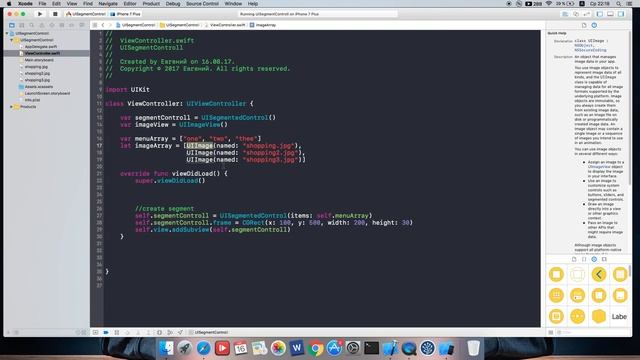
Task: Open the Debug menu
Action: coord(173,4)
